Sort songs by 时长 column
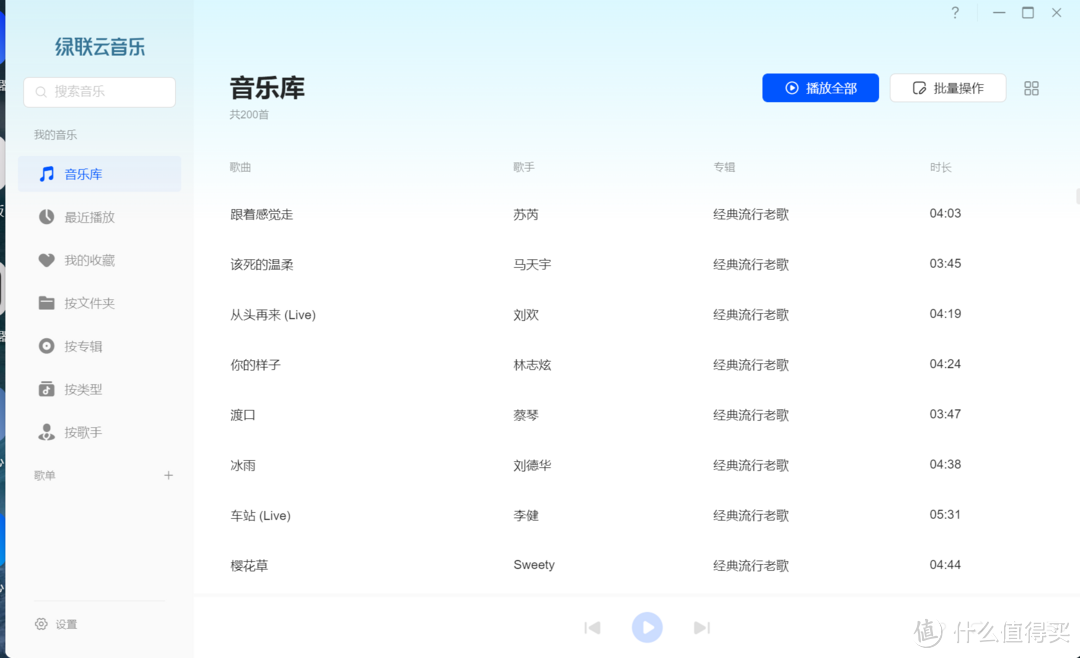Viewport: 1080px width, 658px height. (x=940, y=167)
